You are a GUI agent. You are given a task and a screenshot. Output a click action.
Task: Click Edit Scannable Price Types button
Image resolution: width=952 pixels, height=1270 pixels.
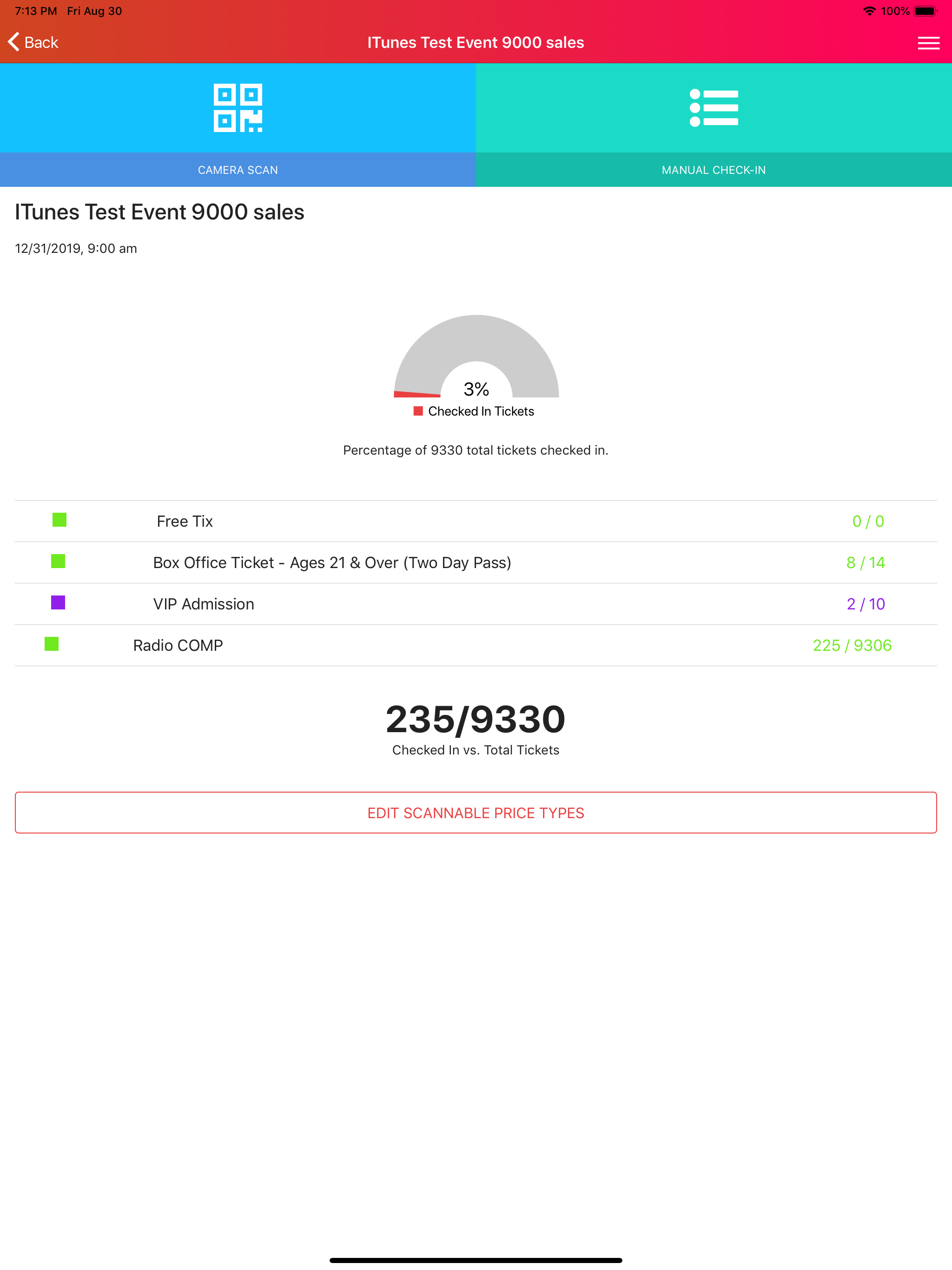476,813
